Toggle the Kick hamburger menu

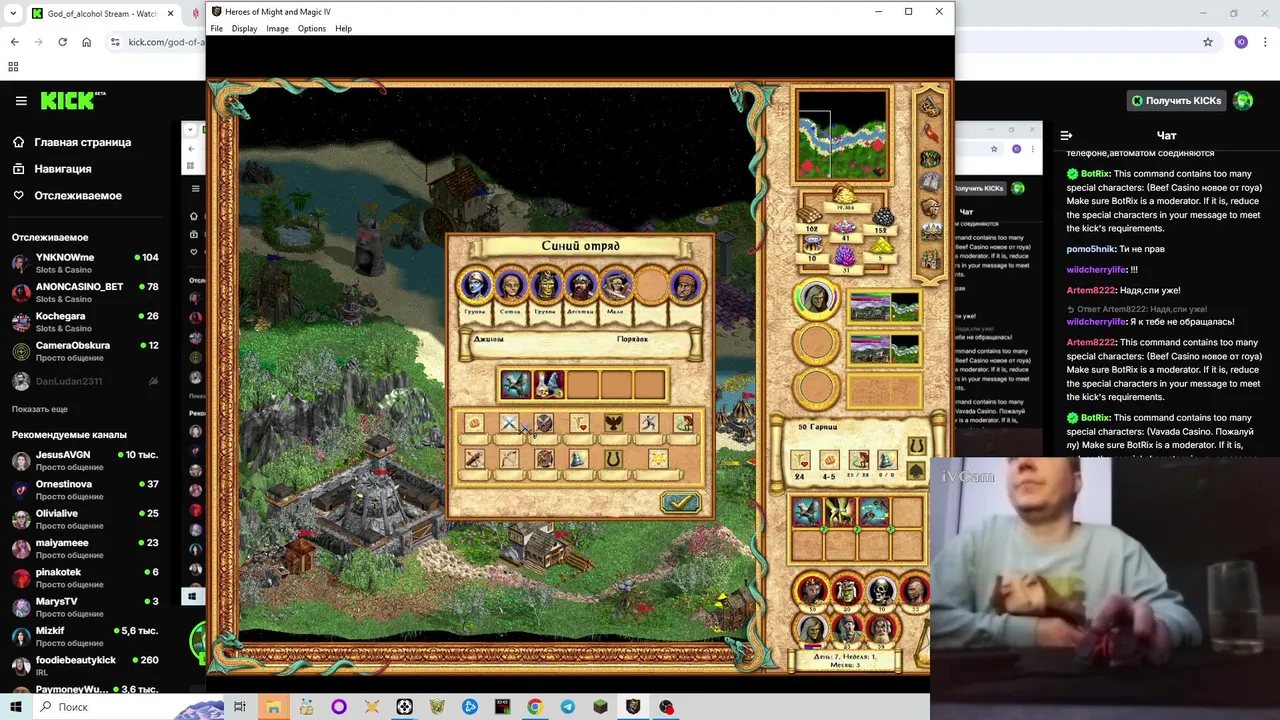[21, 101]
